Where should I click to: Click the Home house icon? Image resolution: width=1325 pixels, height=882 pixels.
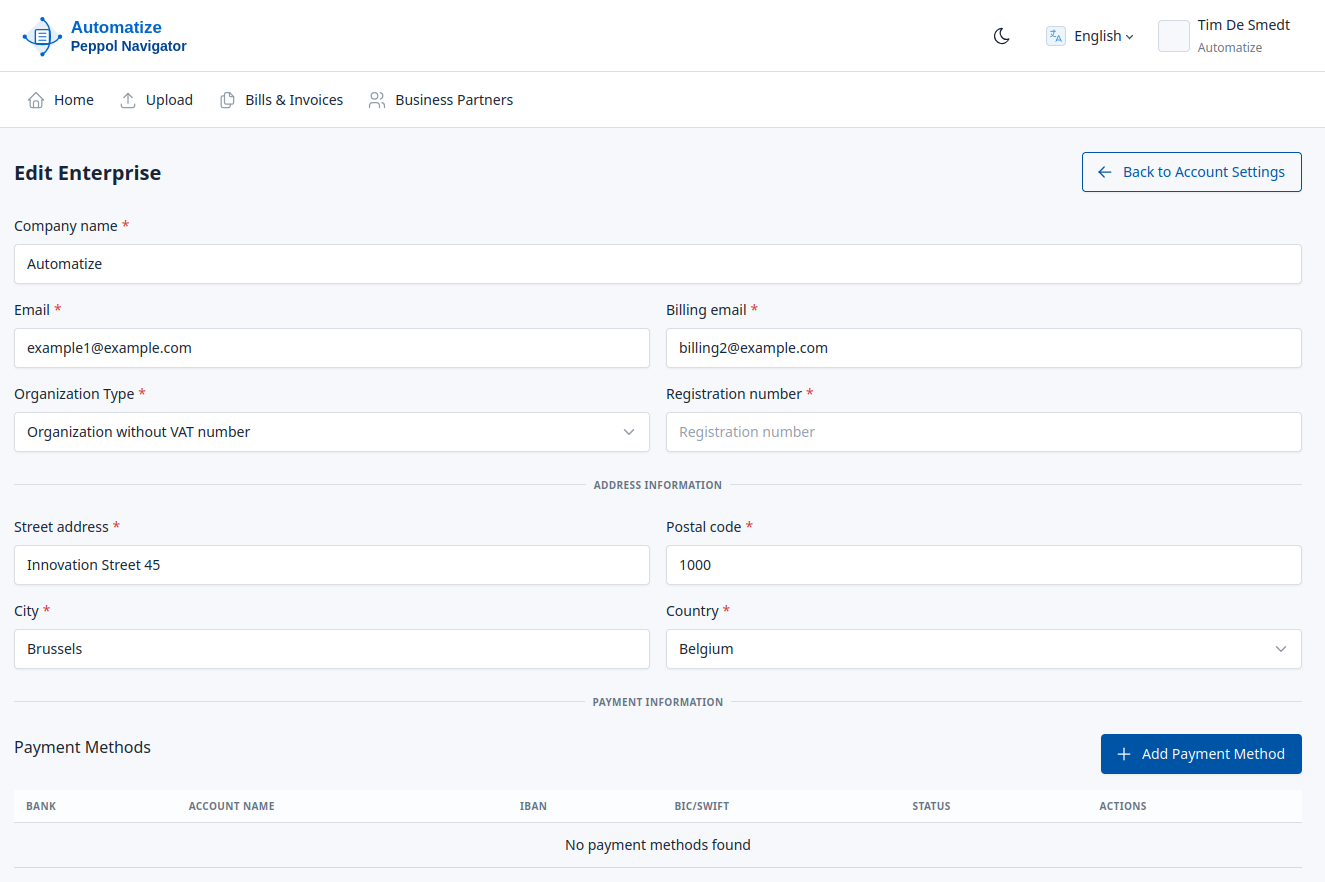click(36, 100)
